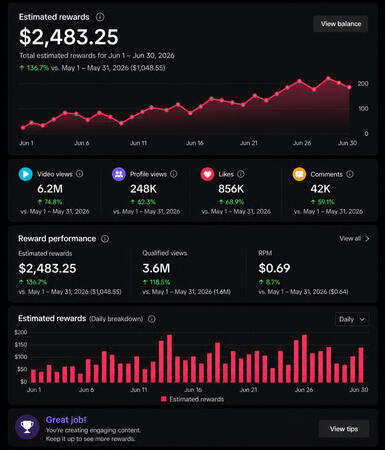Viewport: 385px width, 450px height.
Task: Click the 118.5% Qualified views change
Action: coord(156,282)
